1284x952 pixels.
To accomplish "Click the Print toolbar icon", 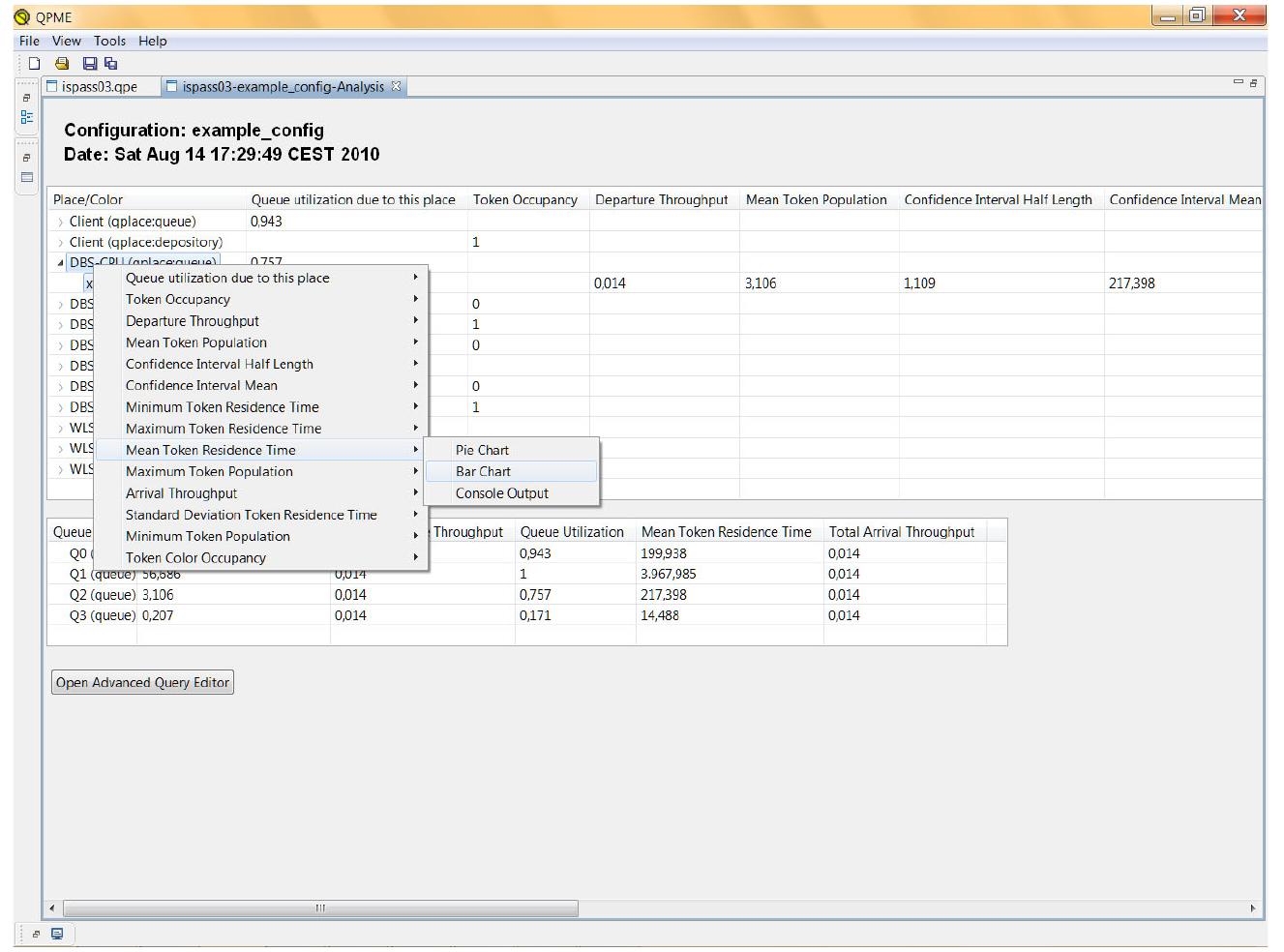I will (x=62, y=64).
